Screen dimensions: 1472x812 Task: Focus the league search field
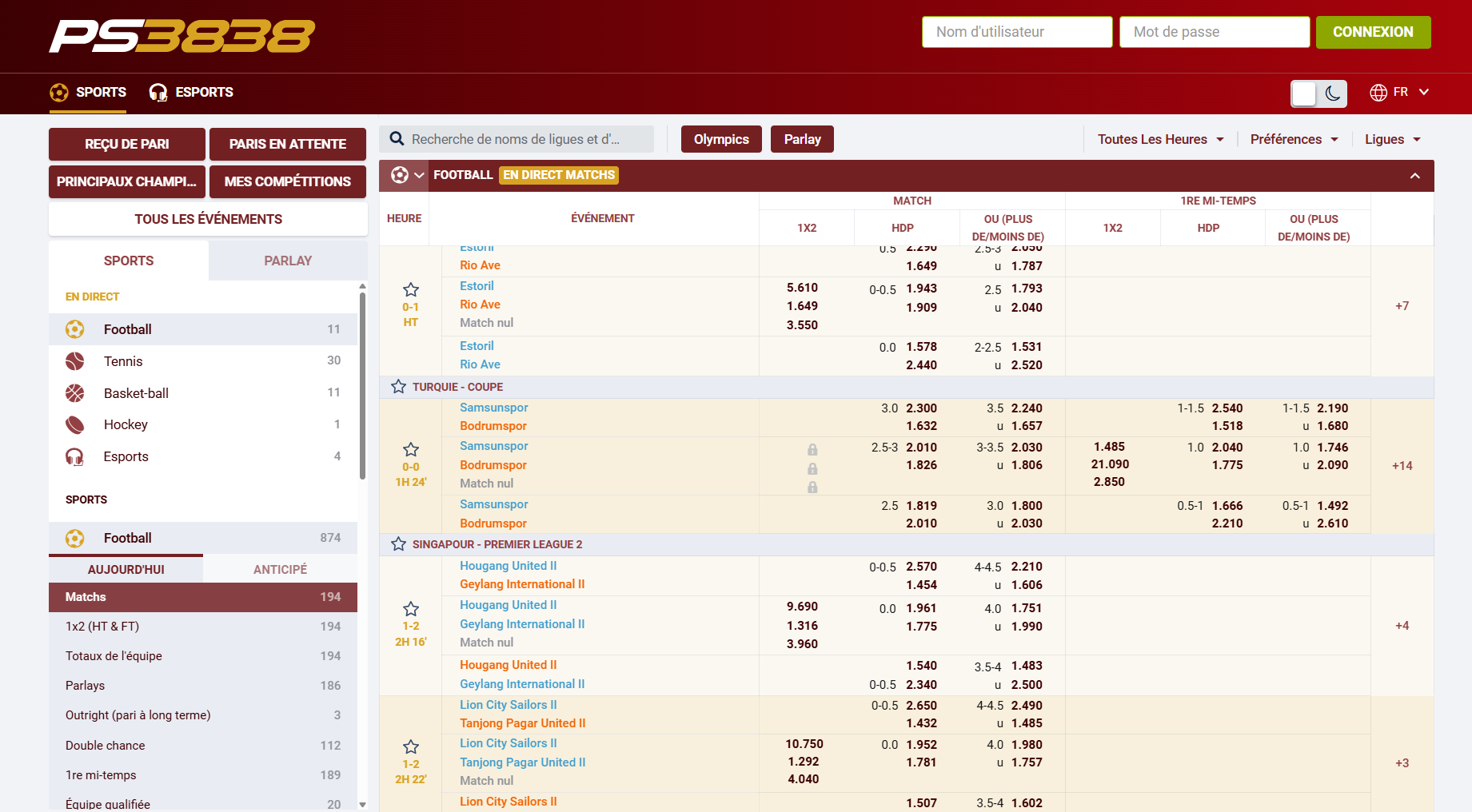click(x=517, y=139)
